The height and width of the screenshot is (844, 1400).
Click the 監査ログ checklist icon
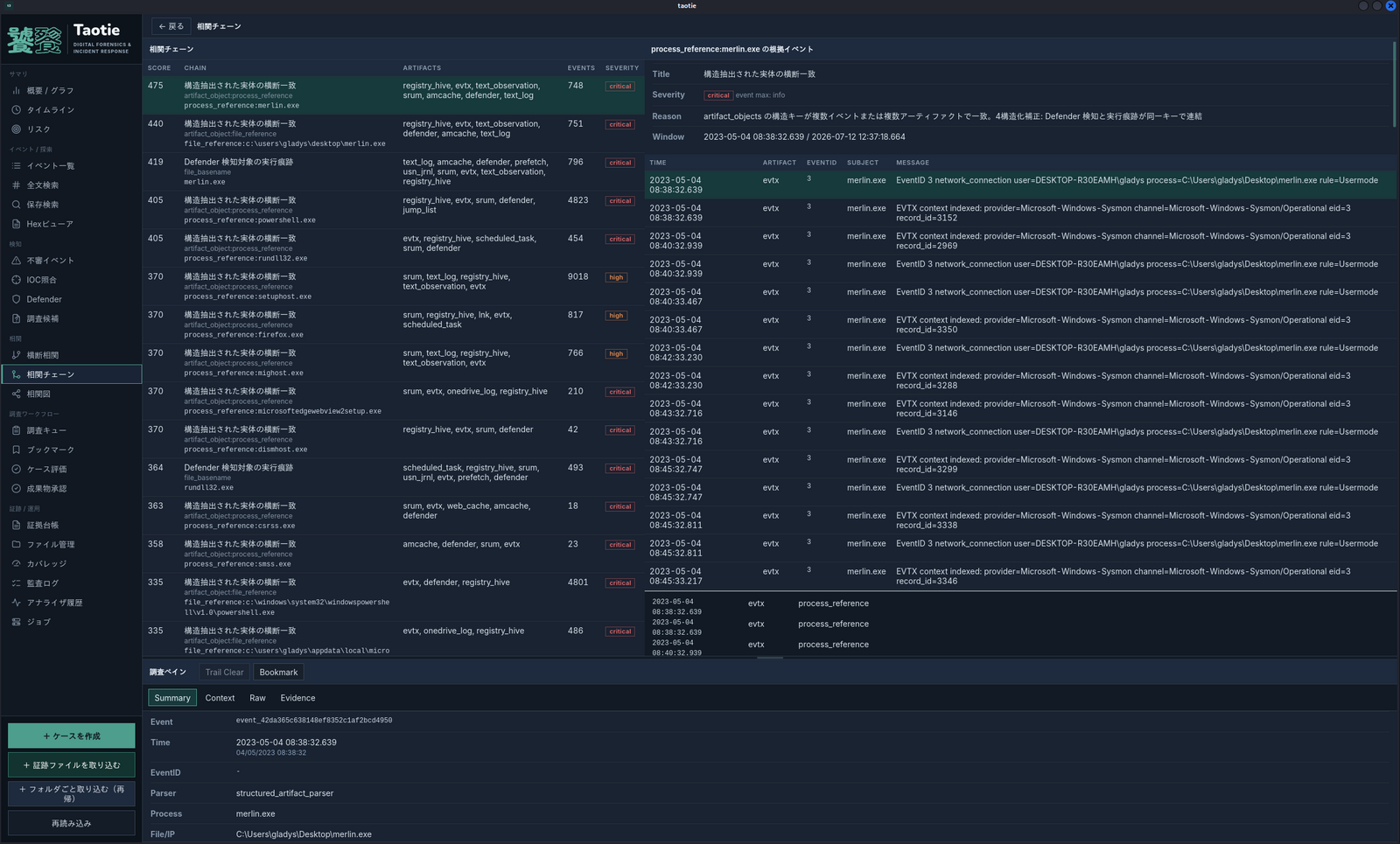click(x=16, y=582)
